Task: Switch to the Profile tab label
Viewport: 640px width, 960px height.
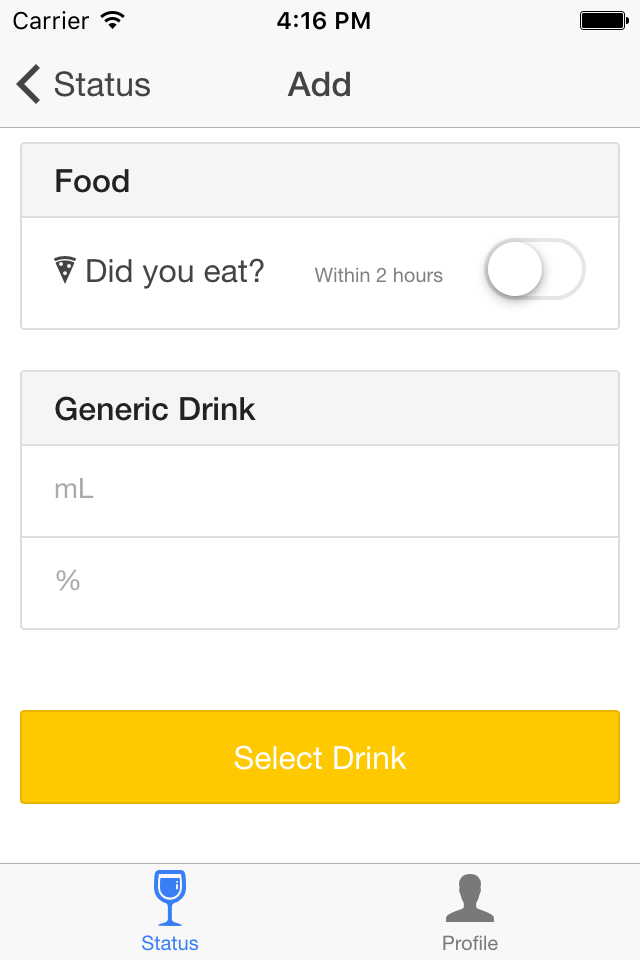Action: [470, 943]
